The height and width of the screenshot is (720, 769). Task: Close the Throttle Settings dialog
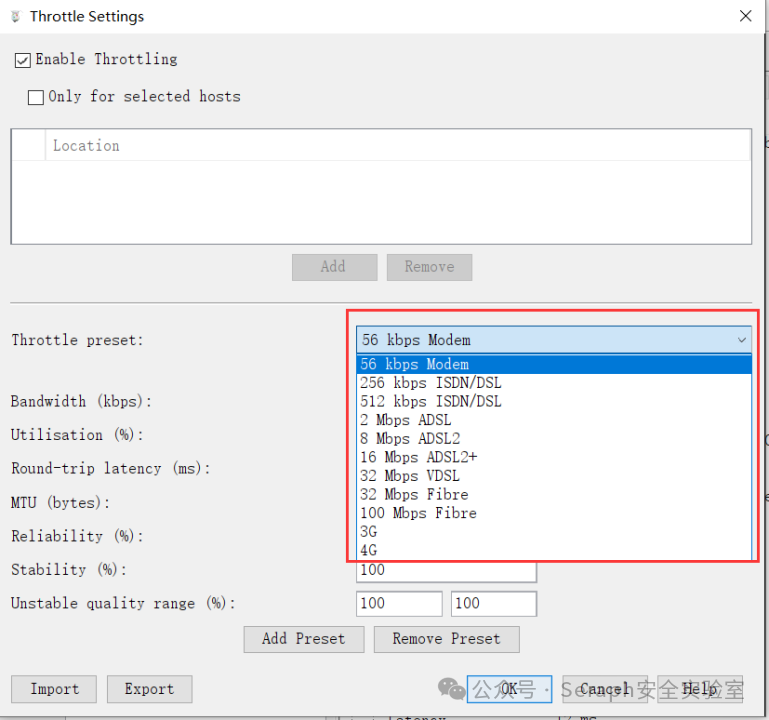coord(745,16)
